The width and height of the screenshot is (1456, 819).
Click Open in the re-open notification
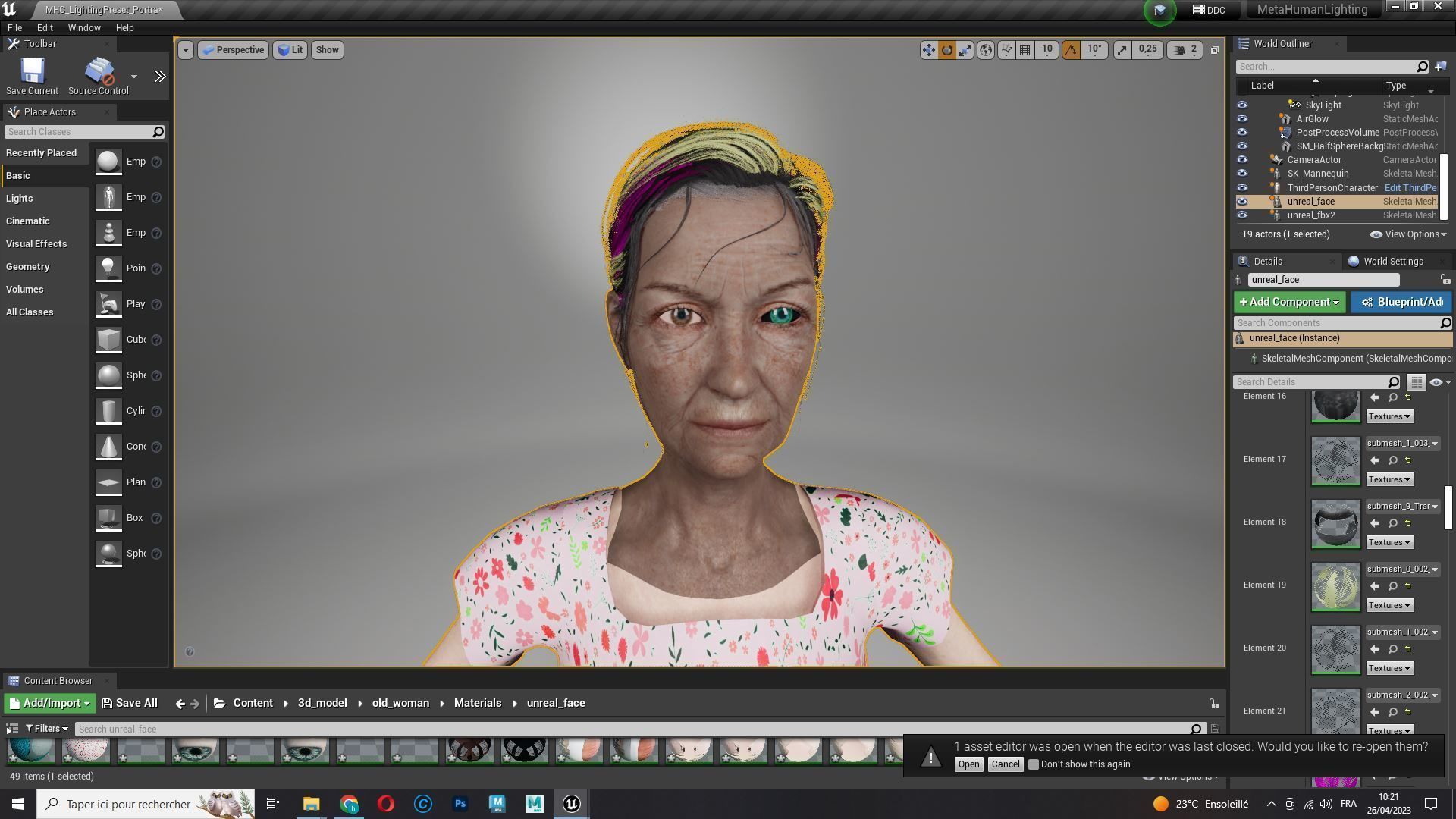coord(968,764)
